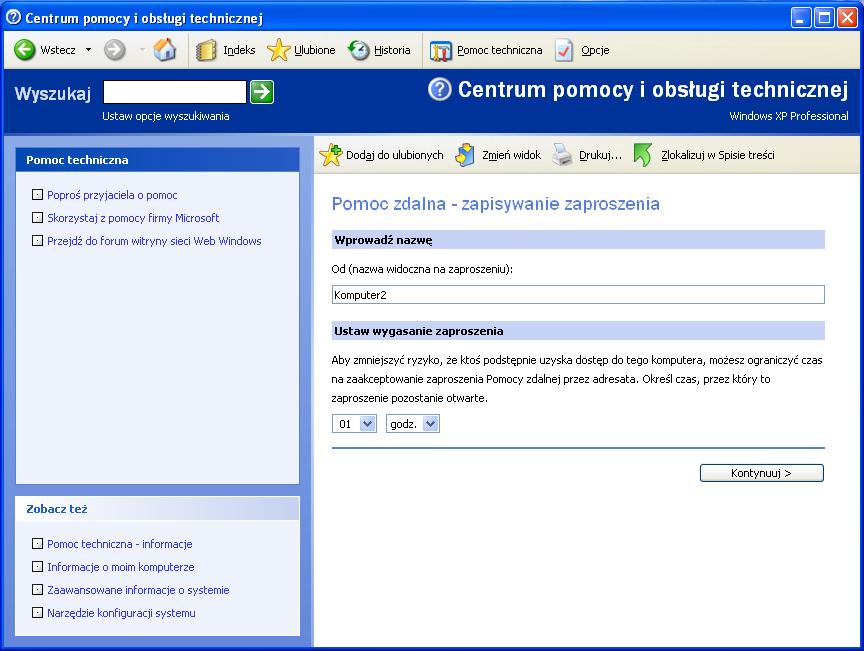Open Informacje o moim komputerze link
Screen dimensions: 864x651
121,567
